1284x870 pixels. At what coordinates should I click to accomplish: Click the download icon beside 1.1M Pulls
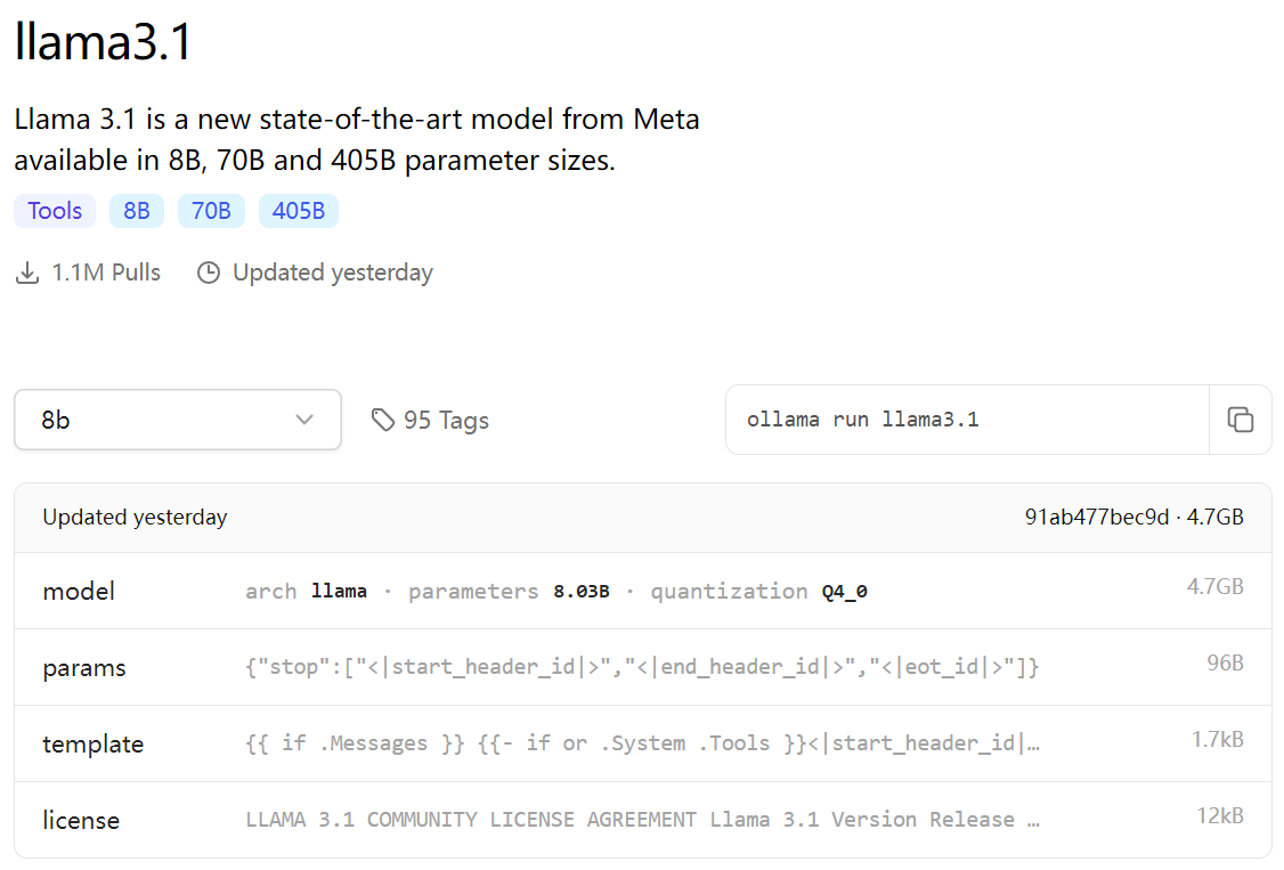(28, 272)
